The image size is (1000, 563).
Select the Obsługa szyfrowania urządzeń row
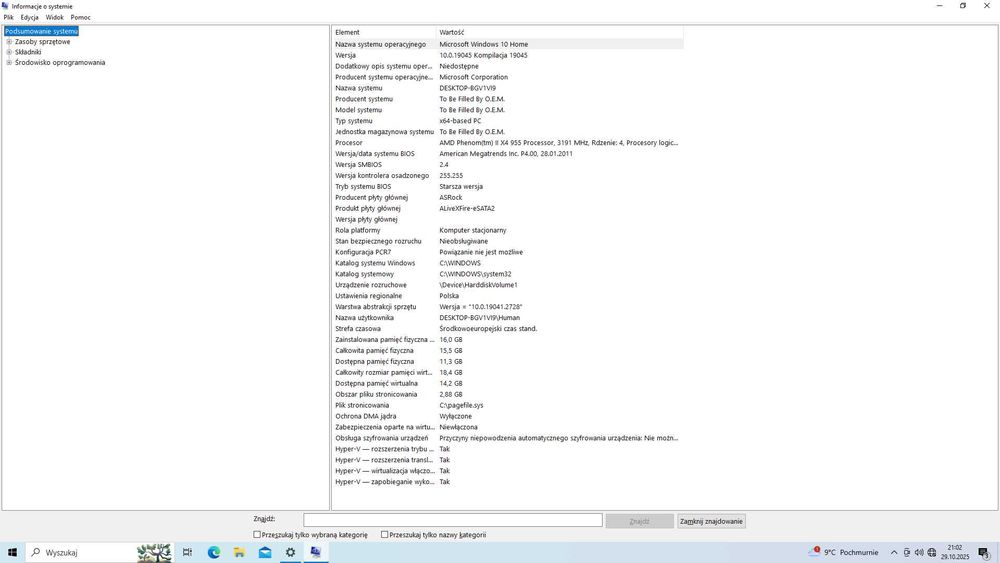[508, 438]
